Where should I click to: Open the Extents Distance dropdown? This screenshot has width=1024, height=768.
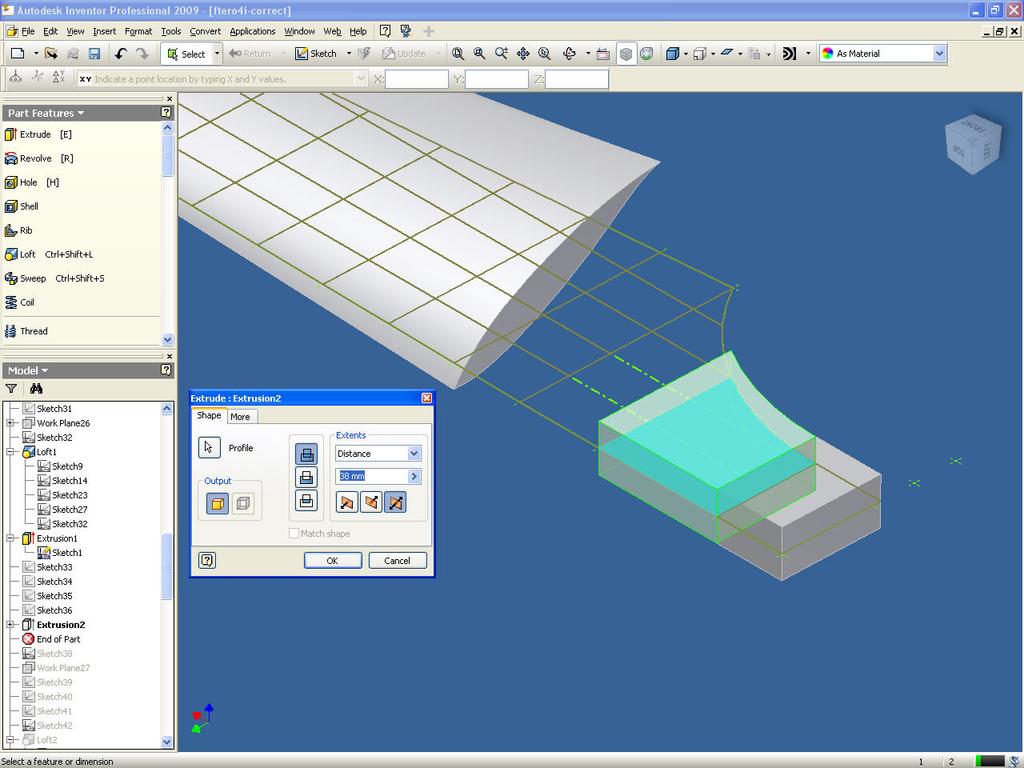coord(414,453)
